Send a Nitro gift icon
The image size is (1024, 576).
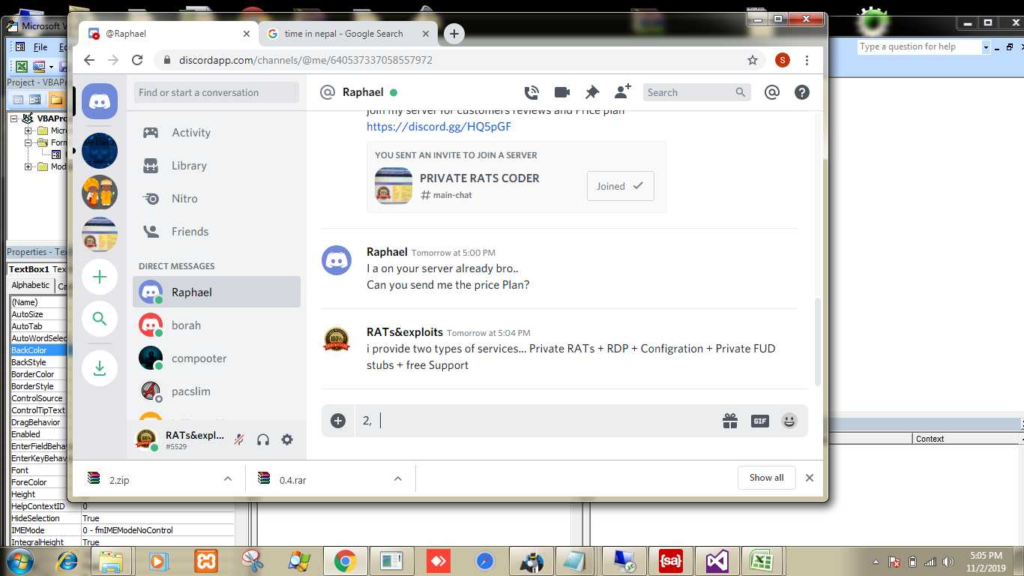[730, 421]
